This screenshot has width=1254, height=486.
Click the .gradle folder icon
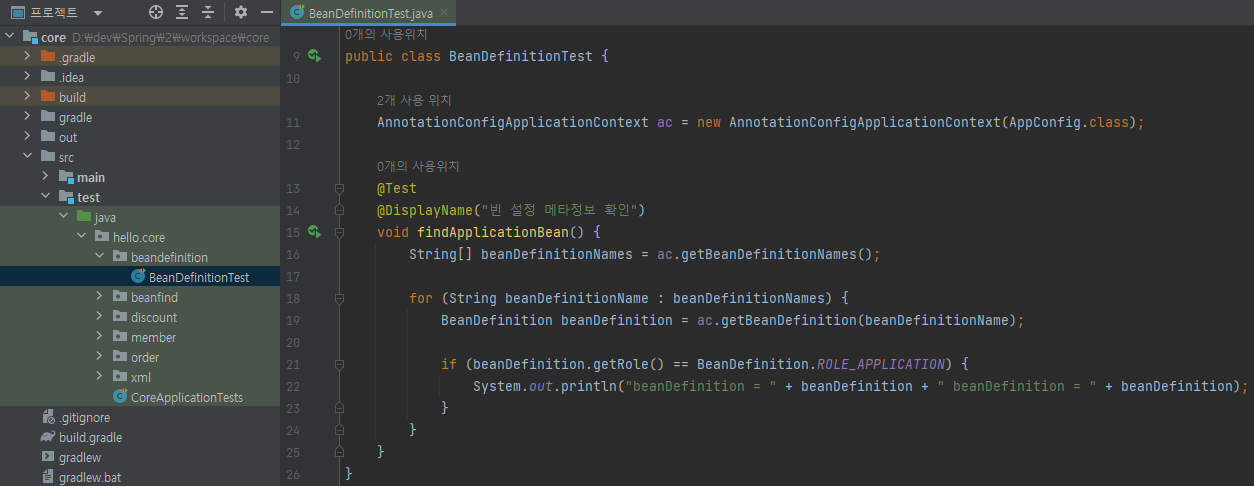[48, 57]
